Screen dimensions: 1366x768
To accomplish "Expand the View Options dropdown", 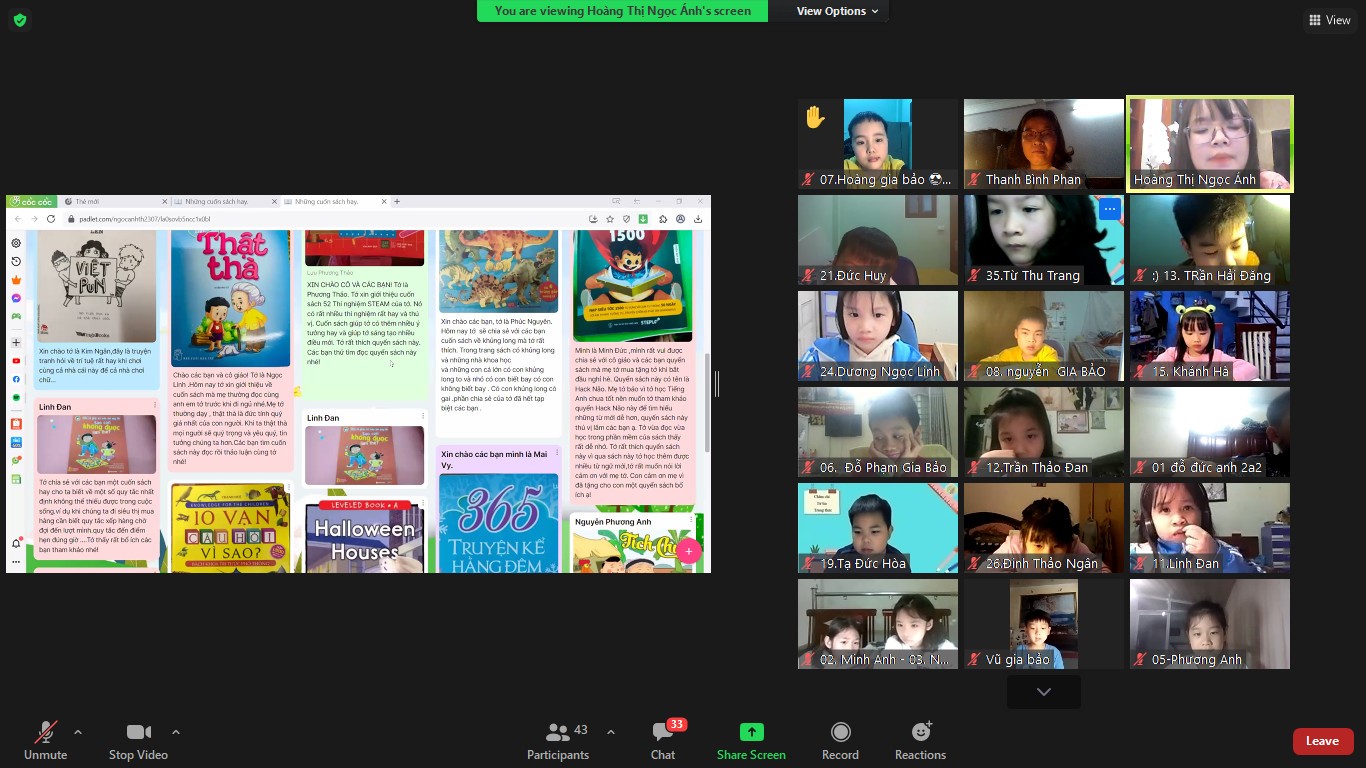I will (837, 11).
